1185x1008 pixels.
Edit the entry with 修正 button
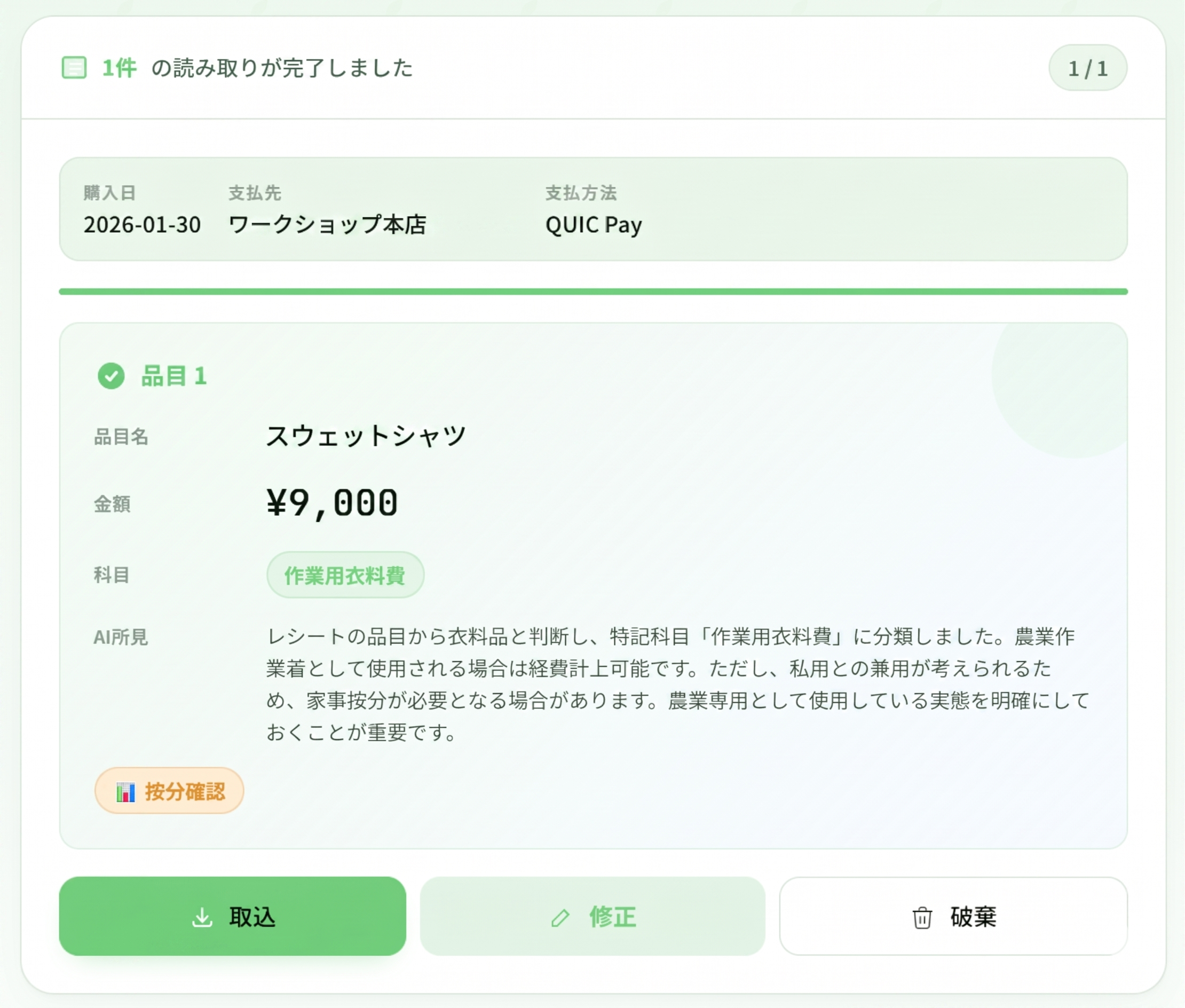(x=592, y=917)
